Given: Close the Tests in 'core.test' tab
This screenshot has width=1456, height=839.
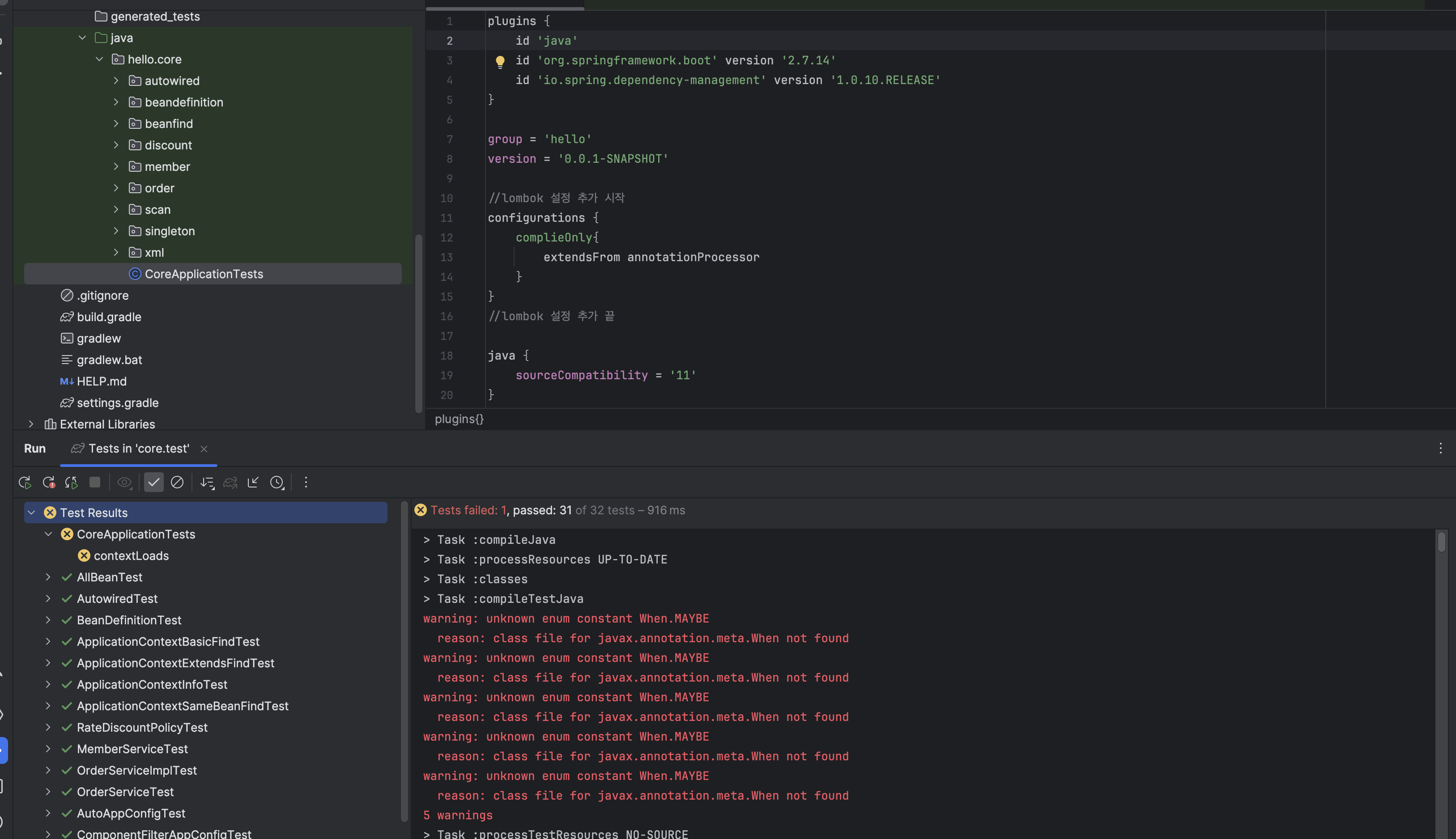Looking at the screenshot, I should [204, 449].
